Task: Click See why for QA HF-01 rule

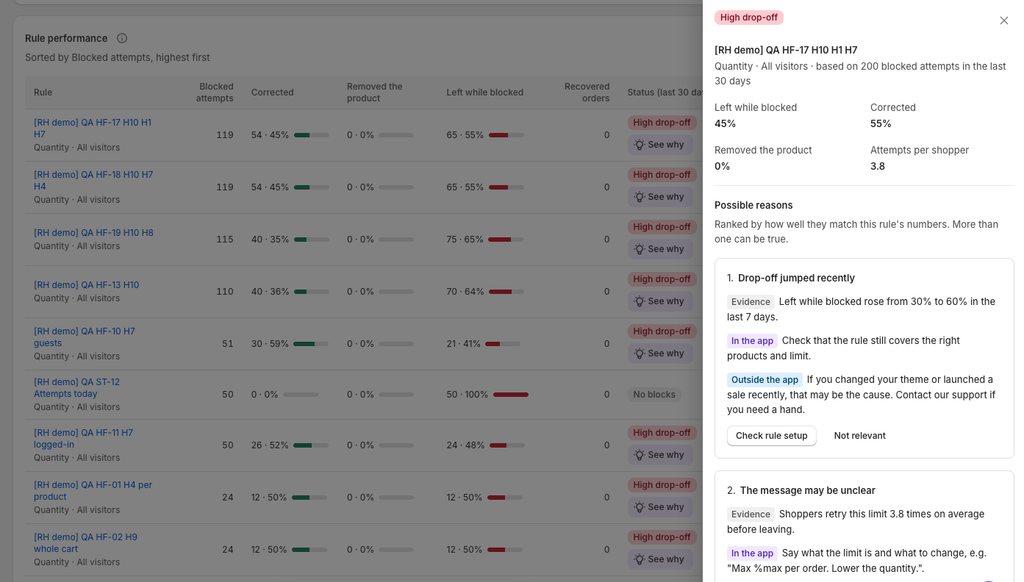Action: (659, 507)
